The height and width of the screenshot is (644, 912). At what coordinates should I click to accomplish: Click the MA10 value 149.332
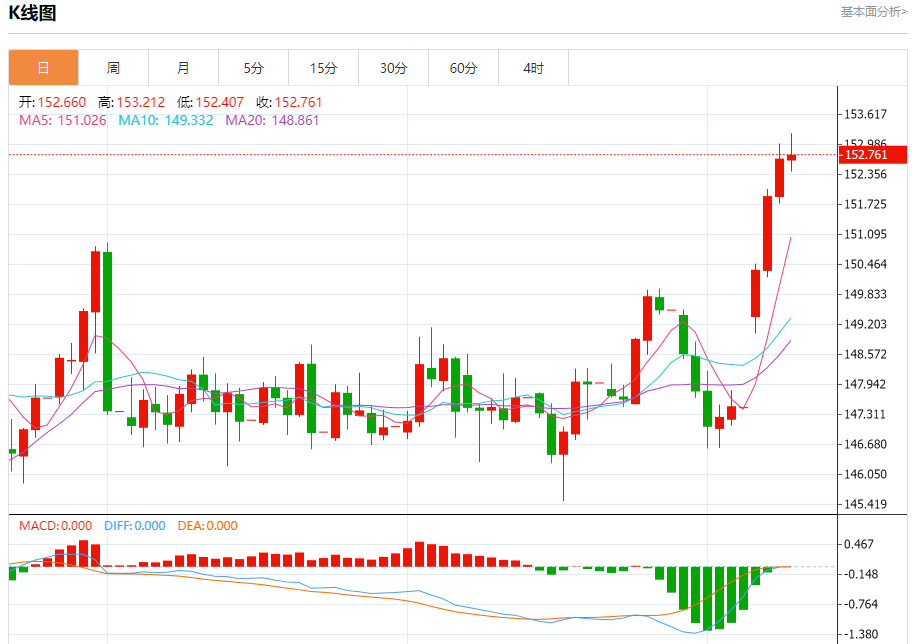pos(189,120)
